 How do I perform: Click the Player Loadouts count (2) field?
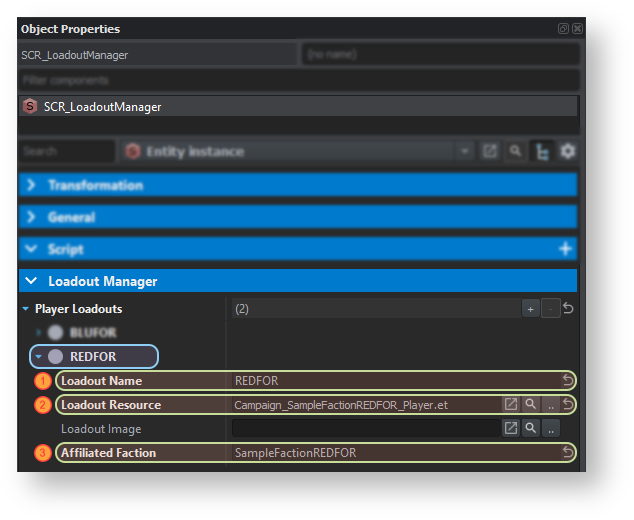pos(376,309)
